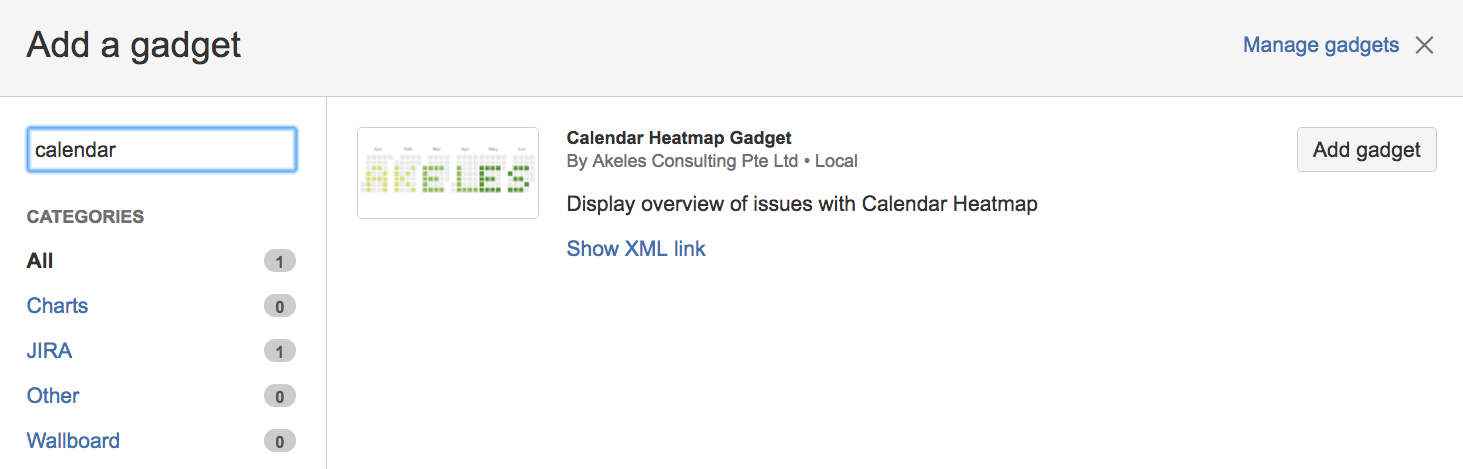This screenshot has width=1463, height=469.
Task: Open the Manage gadgets link
Action: click(x=1320, y=45)
